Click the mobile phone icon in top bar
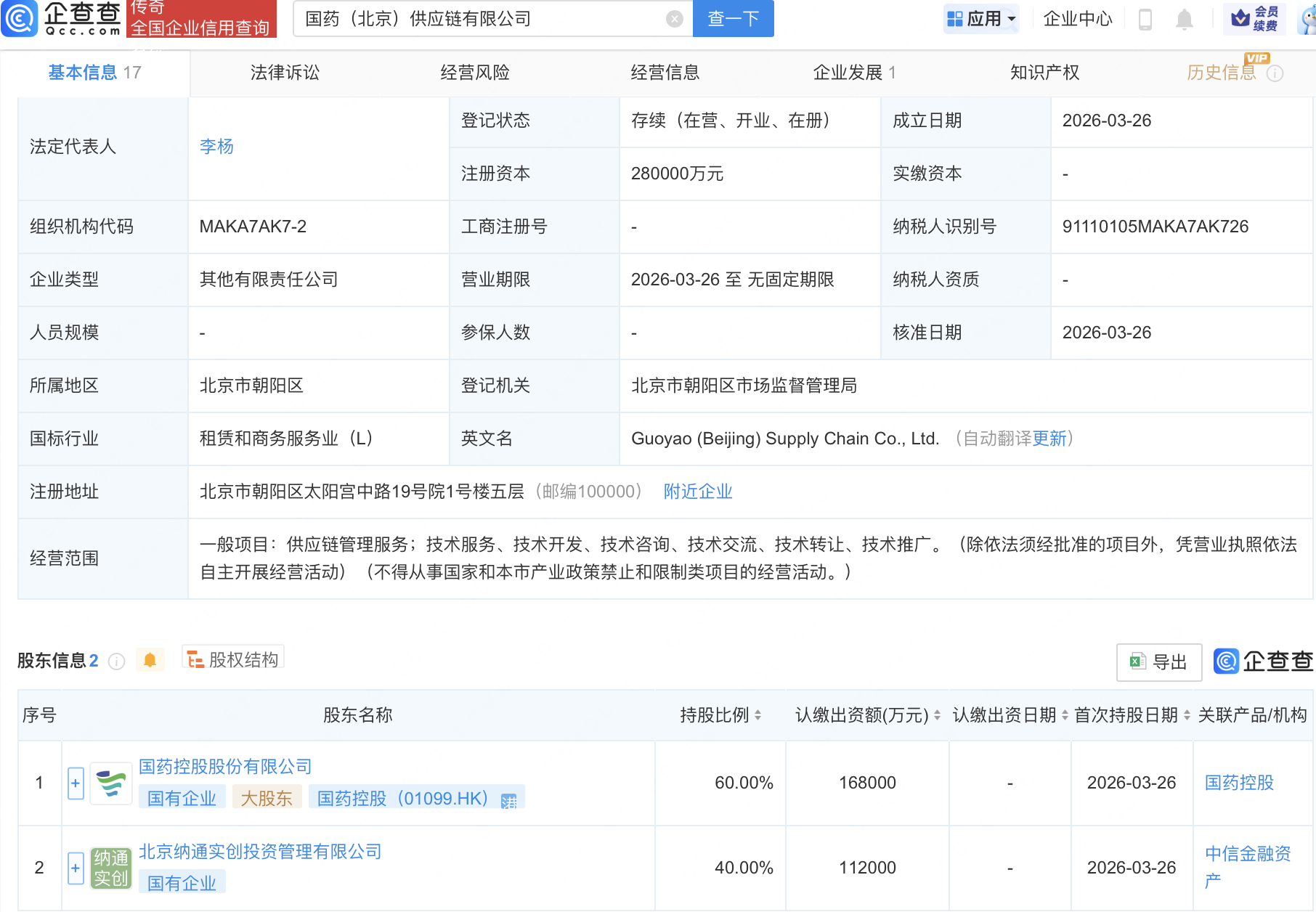 tap(1146, 20)
